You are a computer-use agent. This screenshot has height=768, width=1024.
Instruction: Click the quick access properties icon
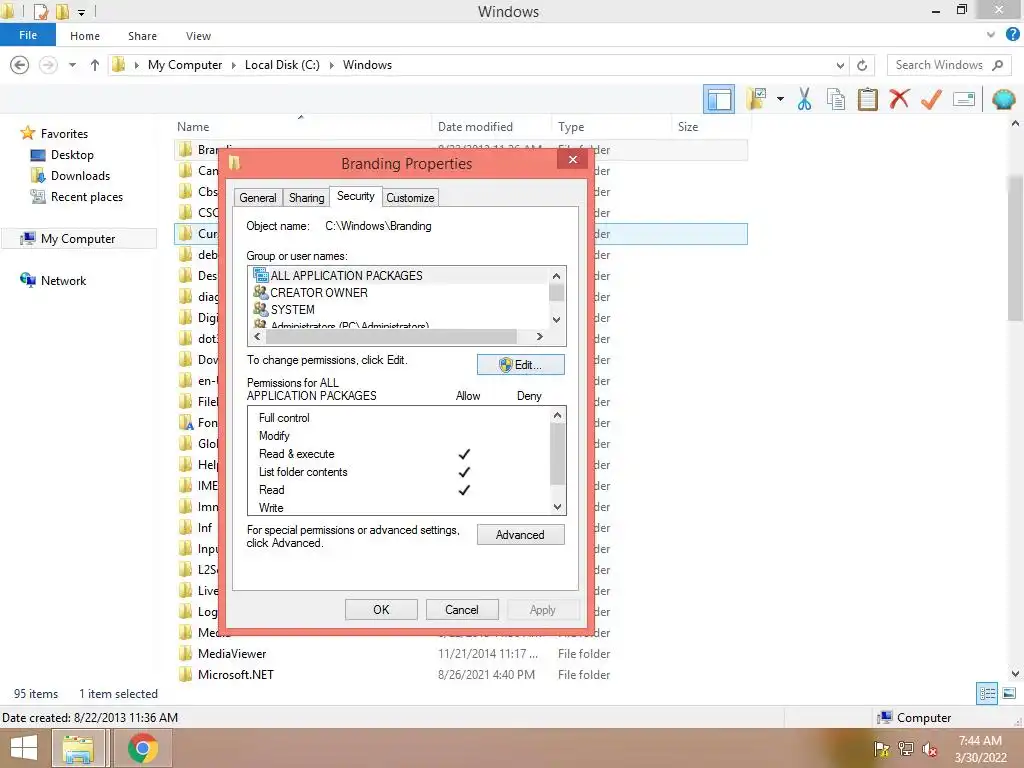[41, 12]
